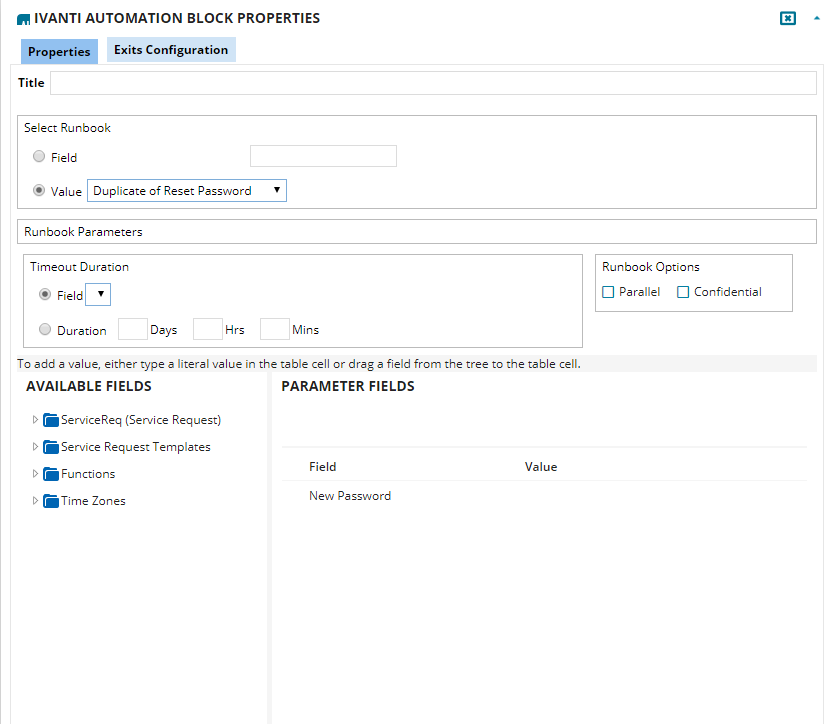Enable the Parallel checkbox

(x=608, y=292)
